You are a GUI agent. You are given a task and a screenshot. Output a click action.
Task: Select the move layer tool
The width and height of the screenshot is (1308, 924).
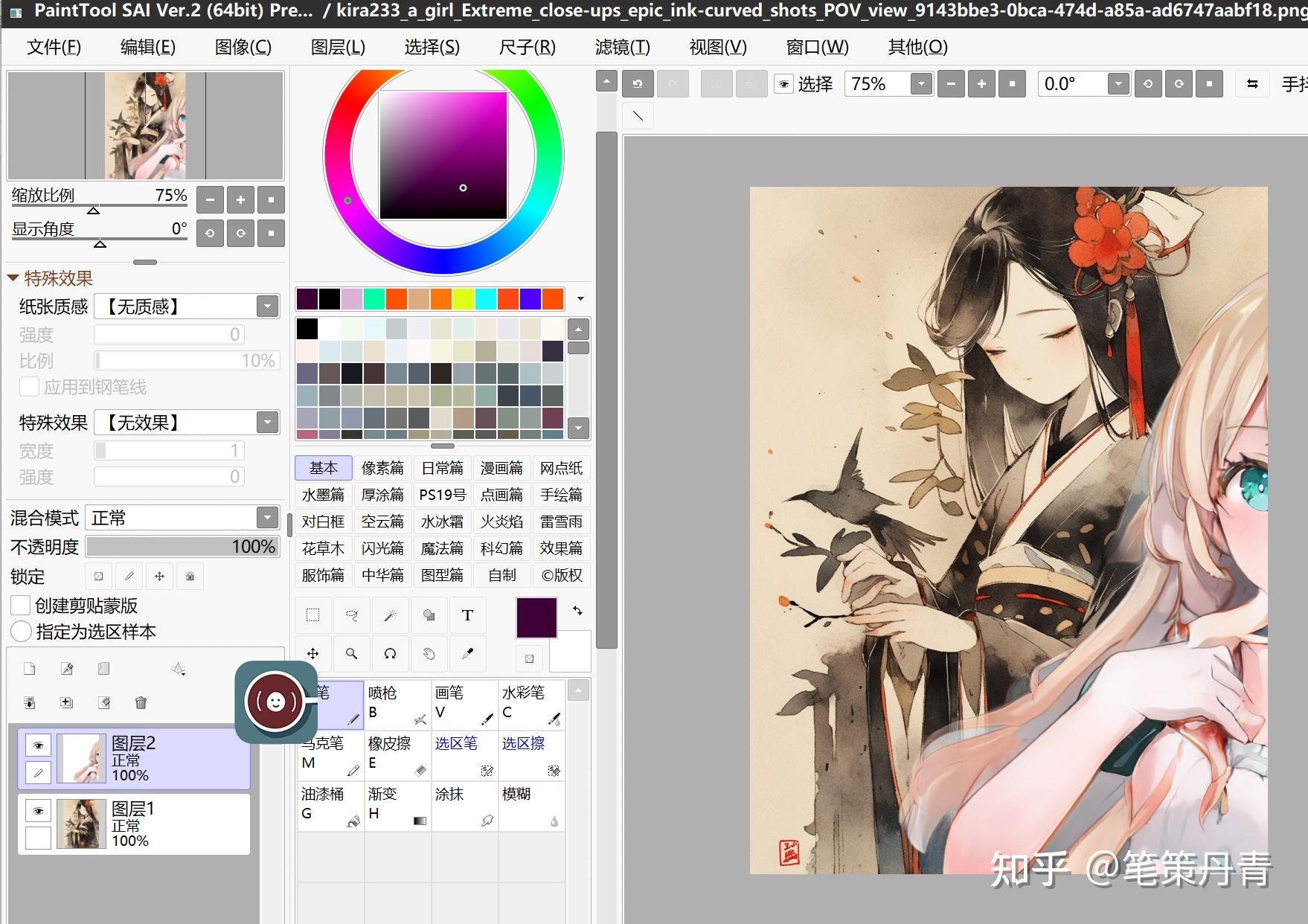pyautogui.click(x=313, y=654)
